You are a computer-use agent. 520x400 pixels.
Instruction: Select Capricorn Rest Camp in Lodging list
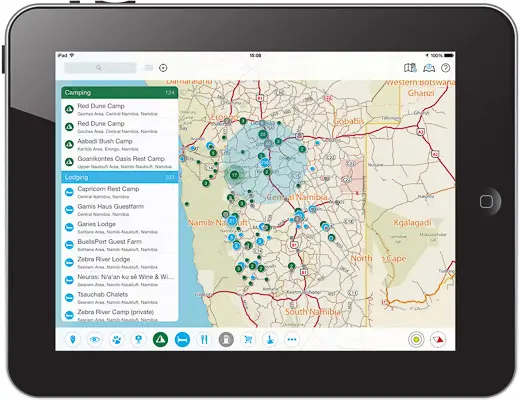coord(120,192)
